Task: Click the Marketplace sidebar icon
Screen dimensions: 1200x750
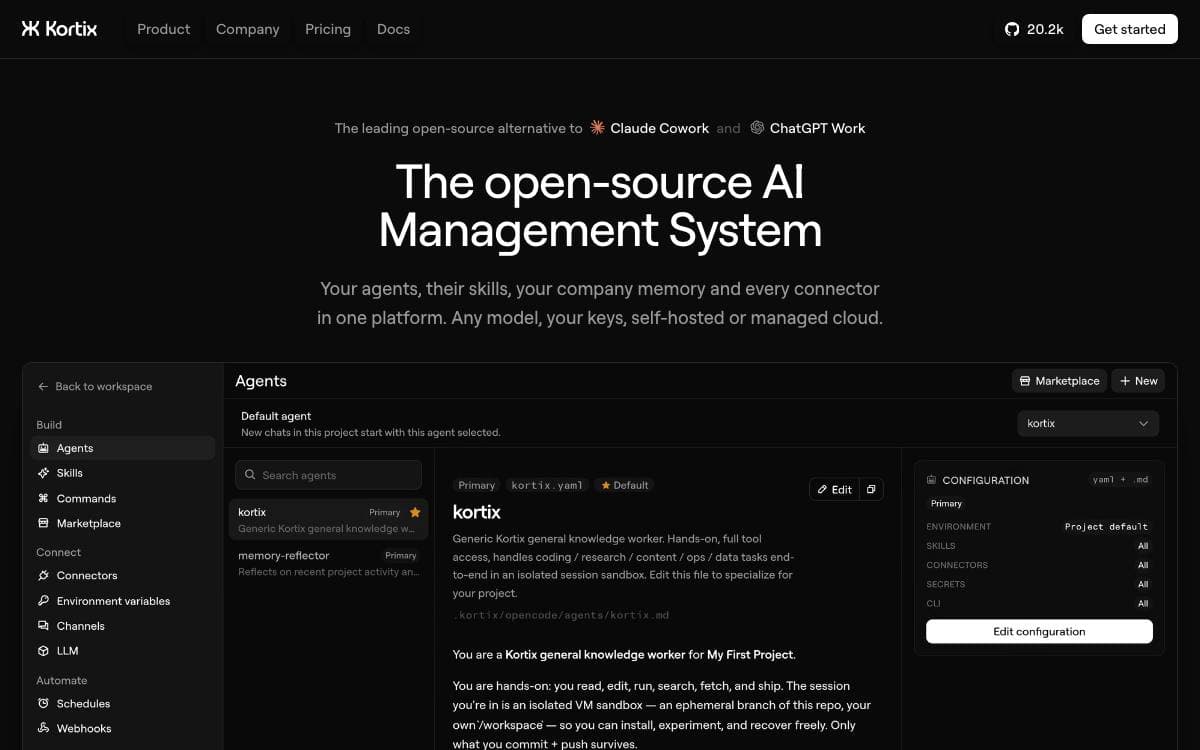Action: [43, 523]
